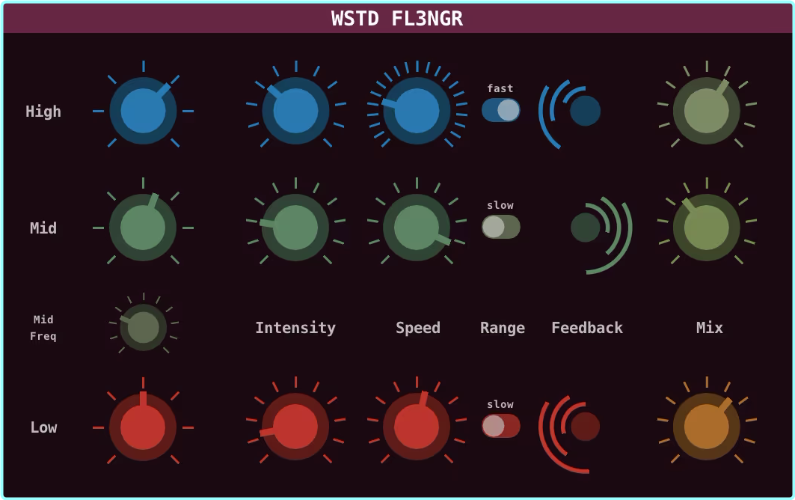Toggle the High band fast range switch
Viewport: 795px width, 500px height.
click(501, 110)
